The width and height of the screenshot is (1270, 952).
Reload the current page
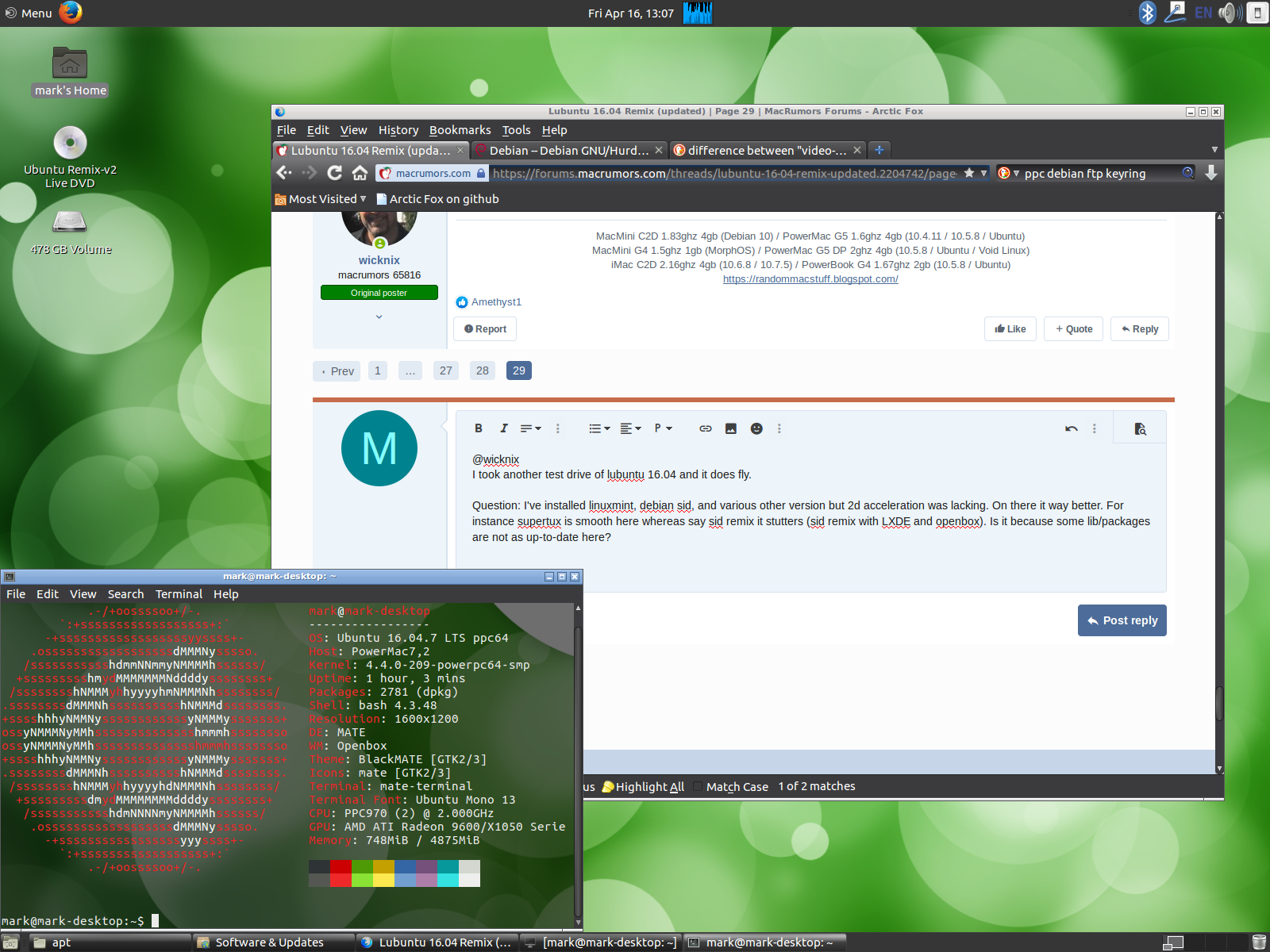point(335,173)
